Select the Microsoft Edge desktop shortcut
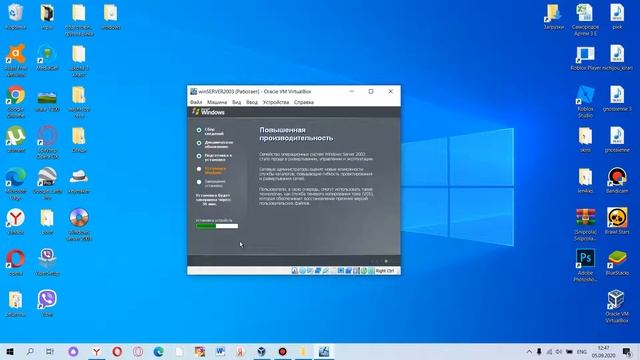Viewport: 640px width, 360px height. tap(16, 184)
